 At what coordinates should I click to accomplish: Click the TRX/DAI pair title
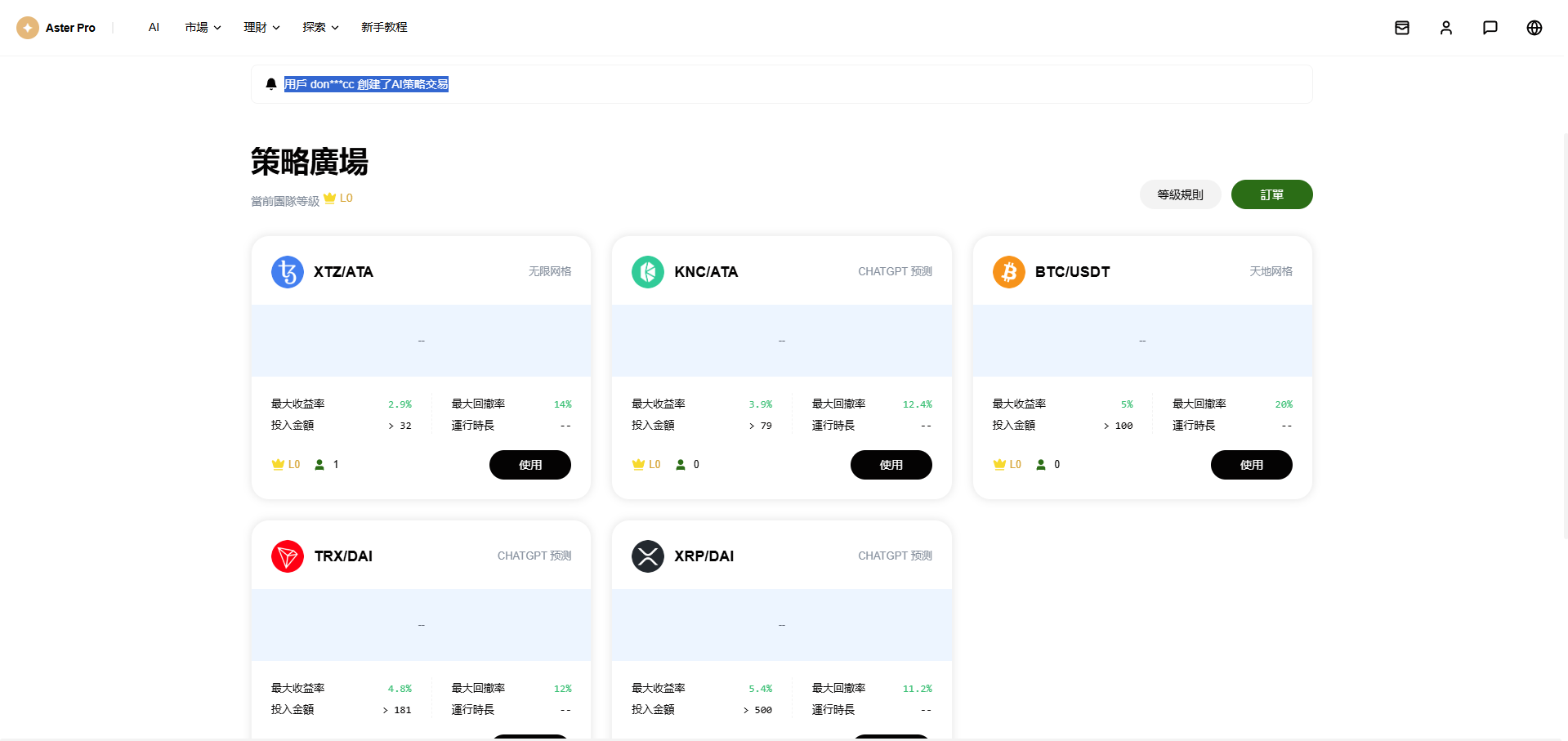coord(343,556)
